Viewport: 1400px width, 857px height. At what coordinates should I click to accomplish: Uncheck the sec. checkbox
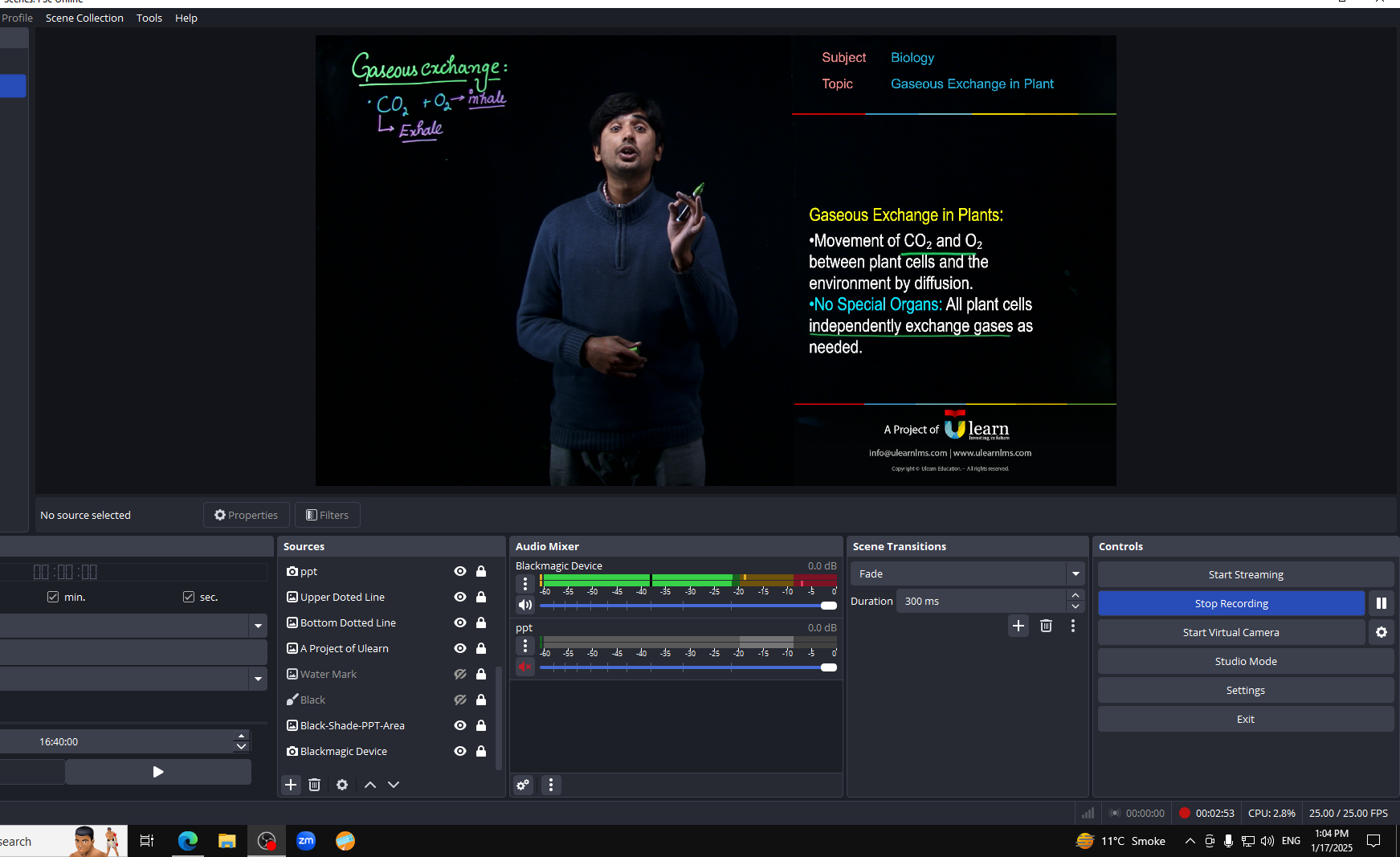pos(189,597)
